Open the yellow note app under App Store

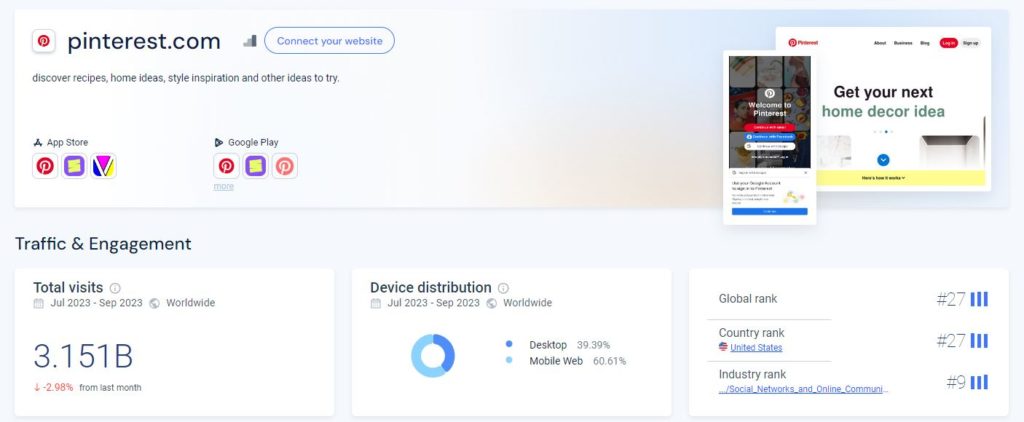point(74,166)
